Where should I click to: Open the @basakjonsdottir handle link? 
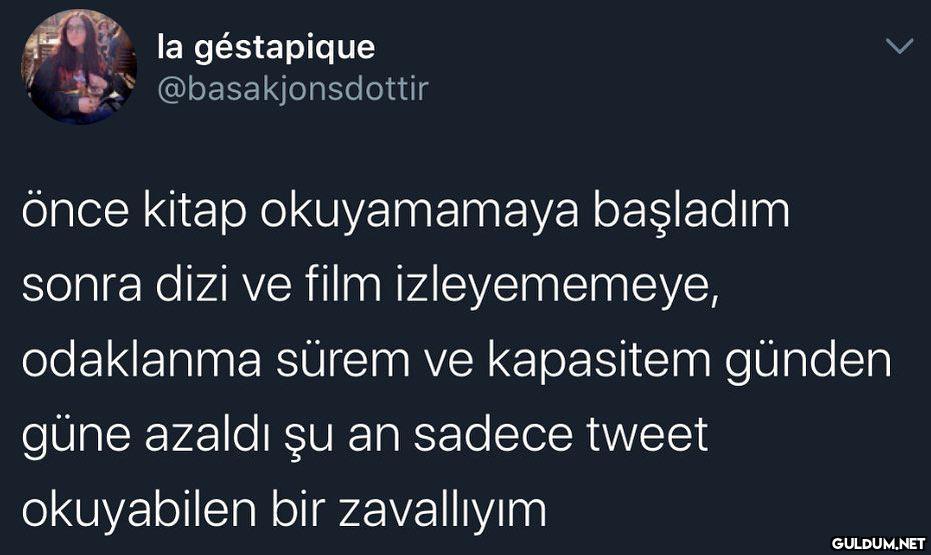coord(293,90)
